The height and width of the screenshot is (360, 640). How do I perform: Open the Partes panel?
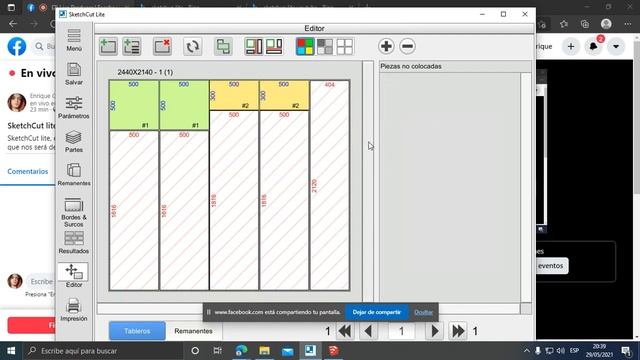74,141
